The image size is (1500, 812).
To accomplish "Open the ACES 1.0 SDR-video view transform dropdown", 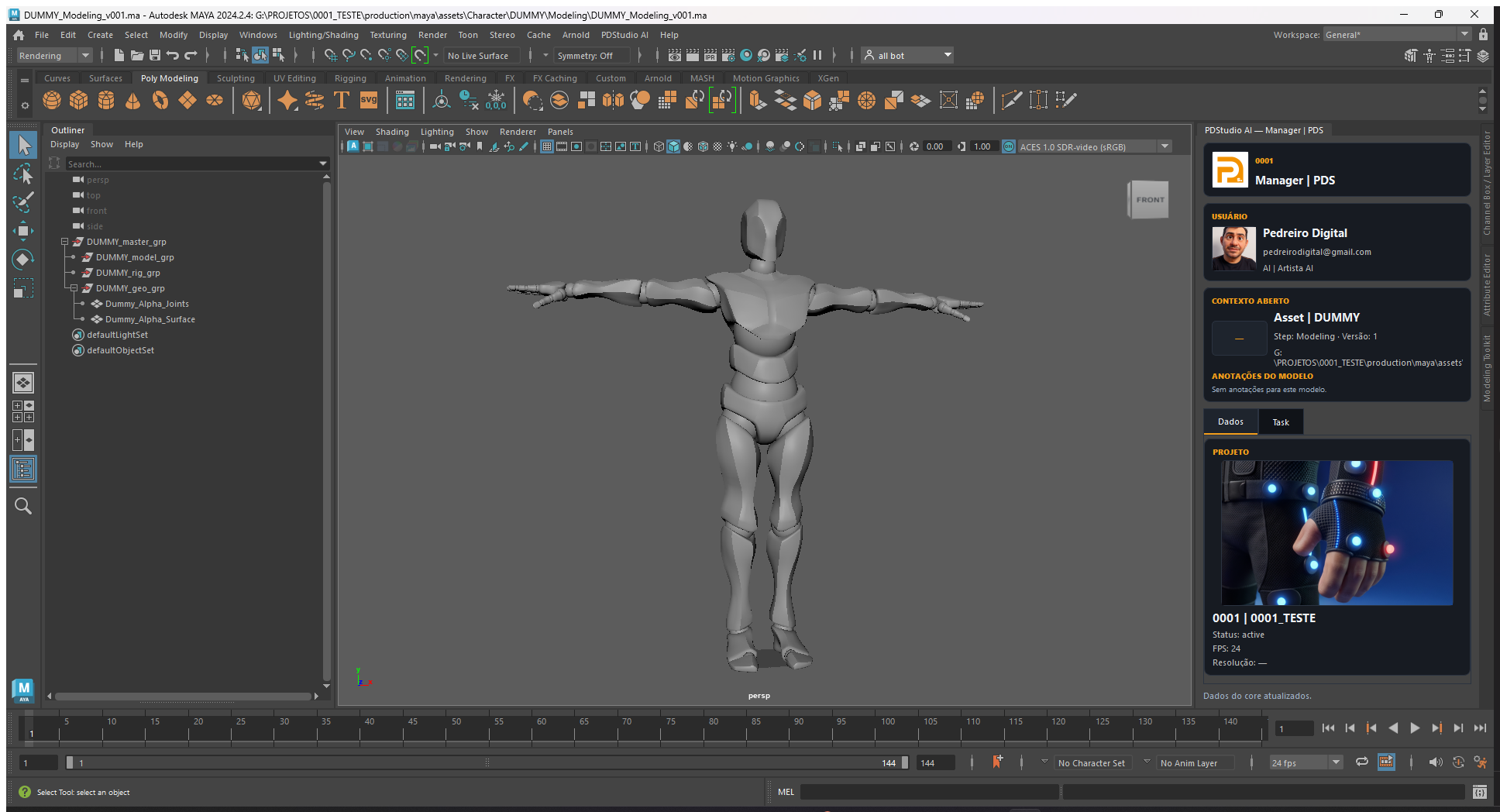I will coord(1095,146).
